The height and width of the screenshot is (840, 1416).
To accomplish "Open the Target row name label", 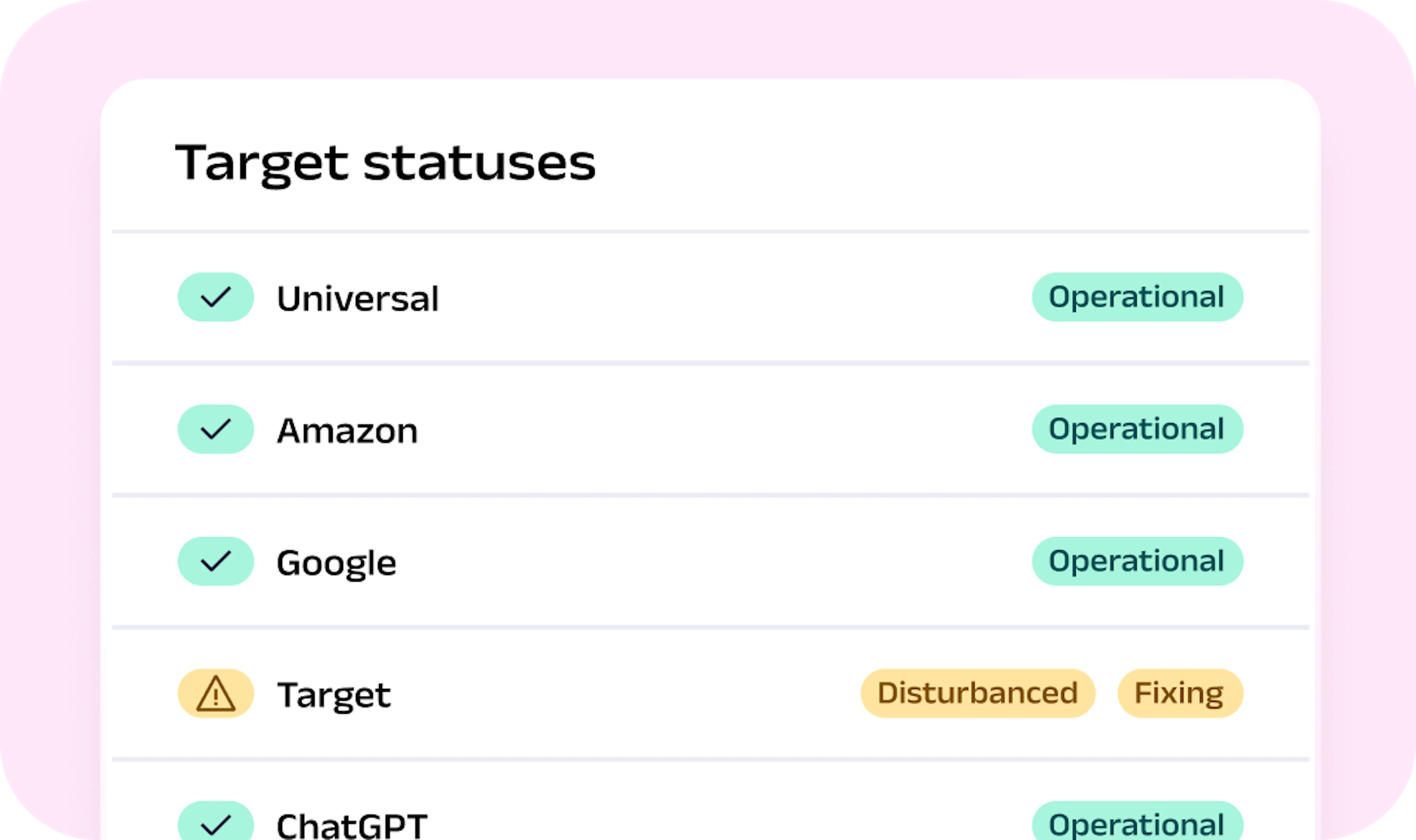I will pyautogui.click(x=334, y=696).
